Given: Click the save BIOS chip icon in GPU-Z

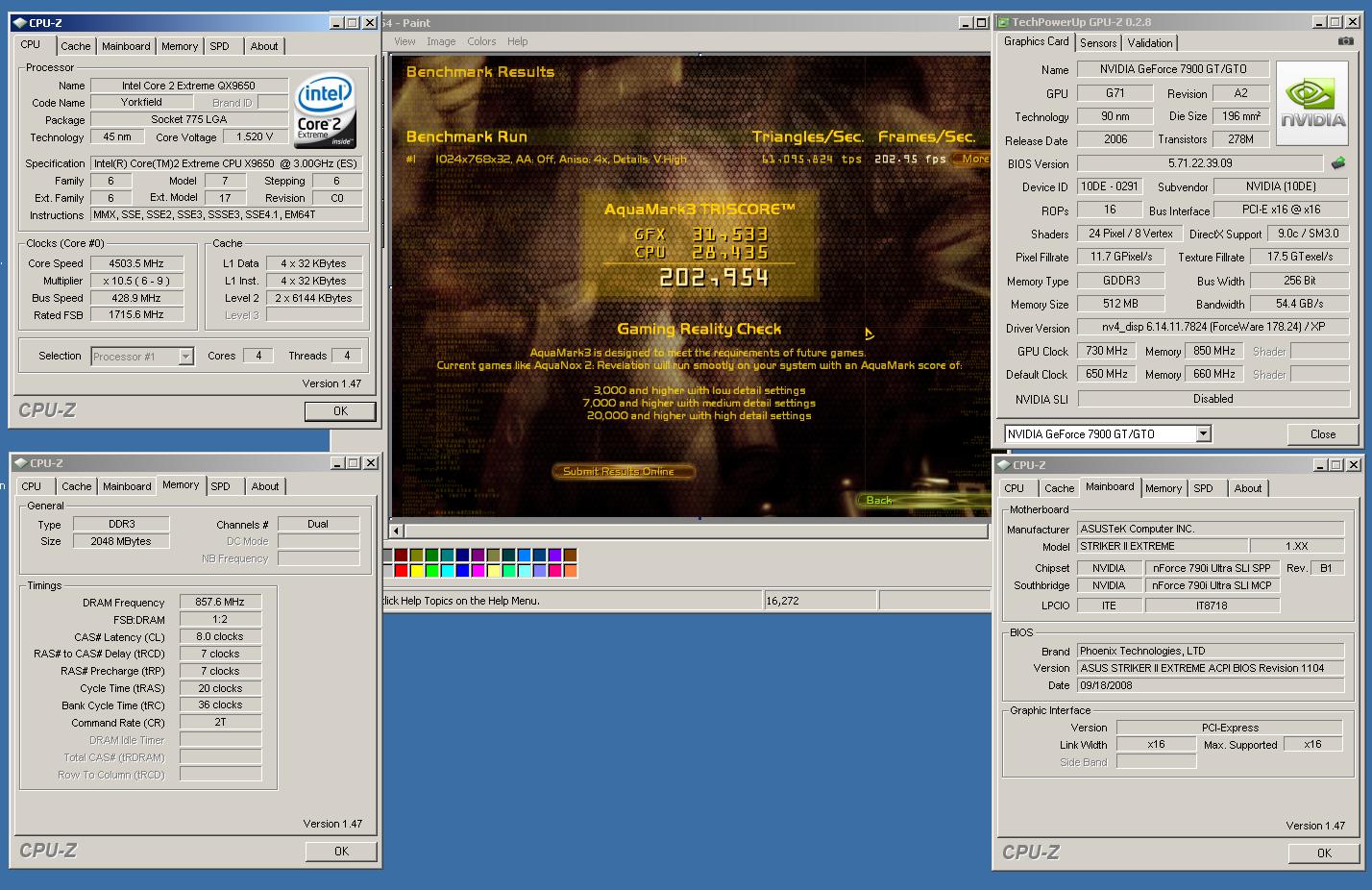Looking at the screenshot, I should pos(1337,163).
